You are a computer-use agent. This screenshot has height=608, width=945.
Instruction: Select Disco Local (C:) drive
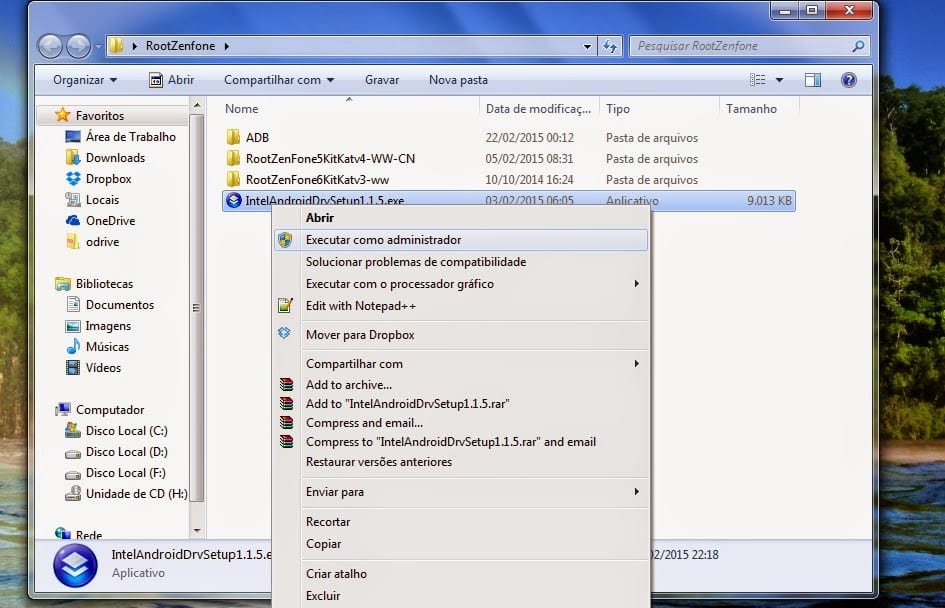(126, 431)
